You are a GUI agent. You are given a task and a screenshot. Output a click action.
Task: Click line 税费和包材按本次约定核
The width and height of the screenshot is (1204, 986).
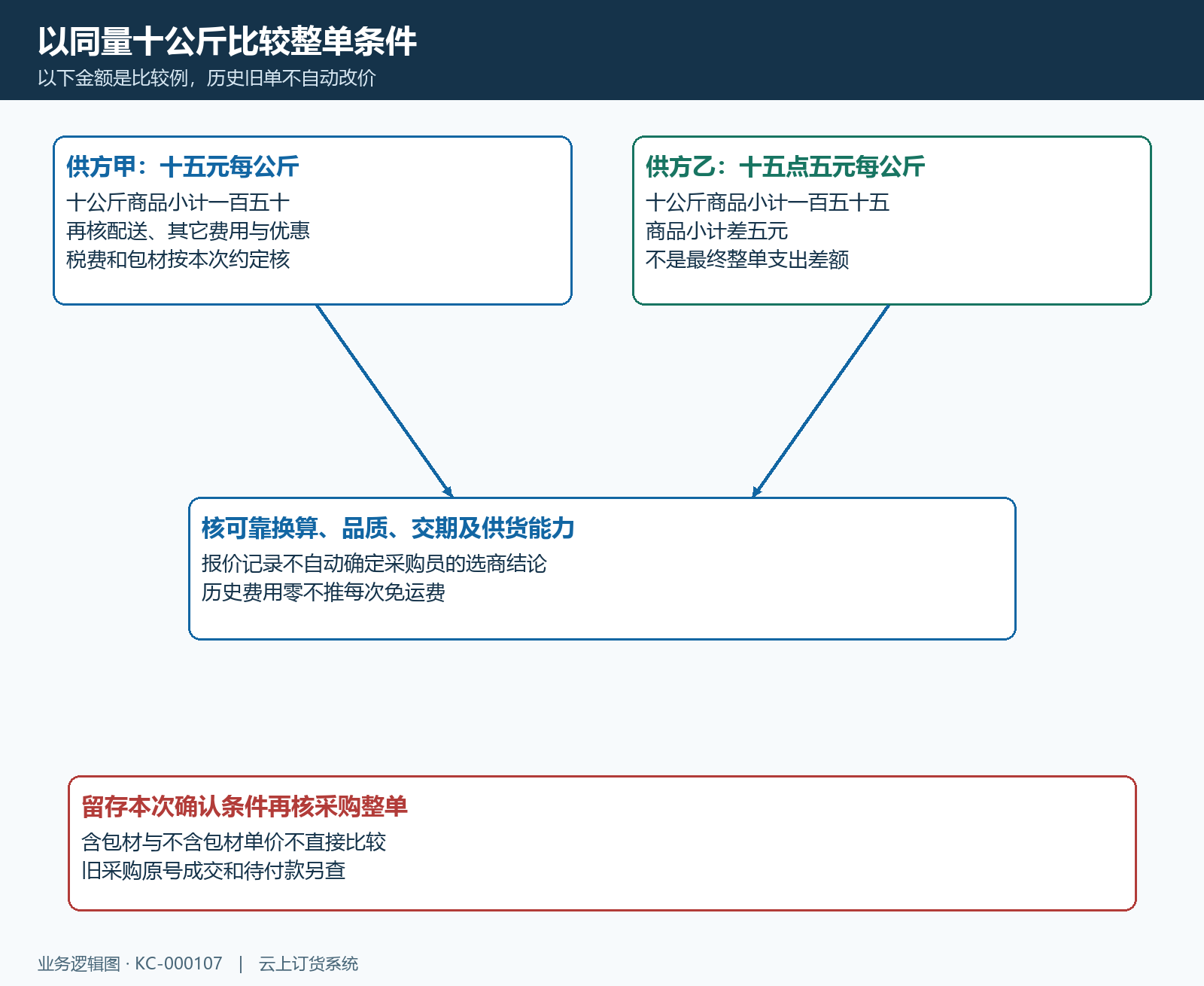pyautogui.click(x=178, y=260)
